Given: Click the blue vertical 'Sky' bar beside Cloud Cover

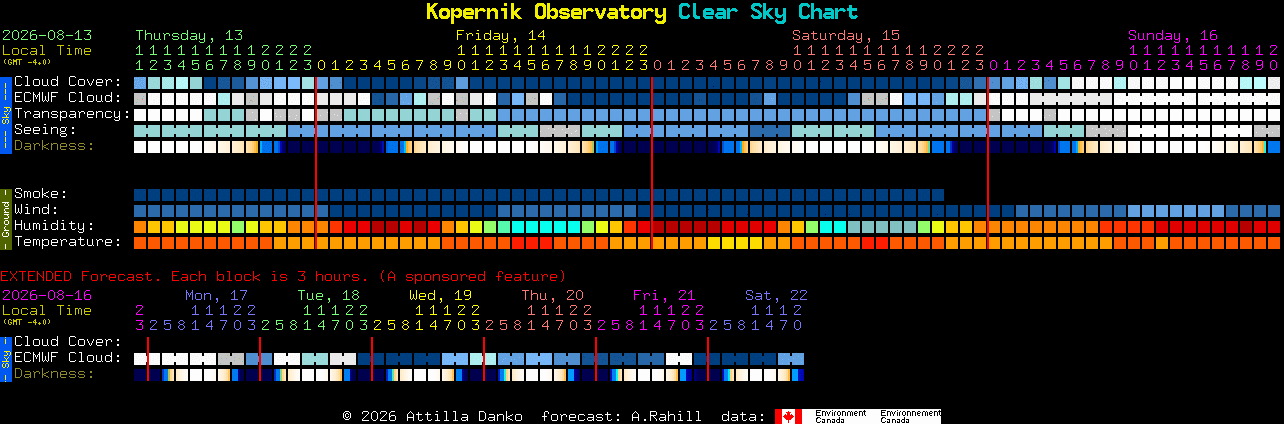Looking at the screenshot, I should tap(5, 114).
